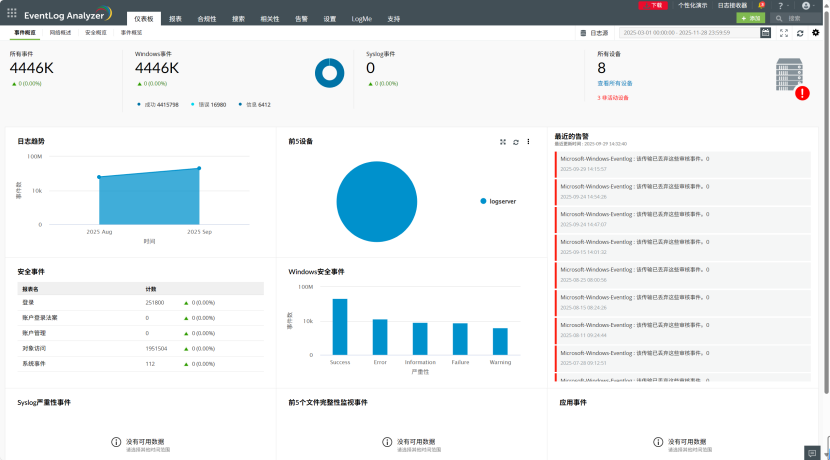Toggle the logserver legend entry
830x460 pixels.
point(497,200)
